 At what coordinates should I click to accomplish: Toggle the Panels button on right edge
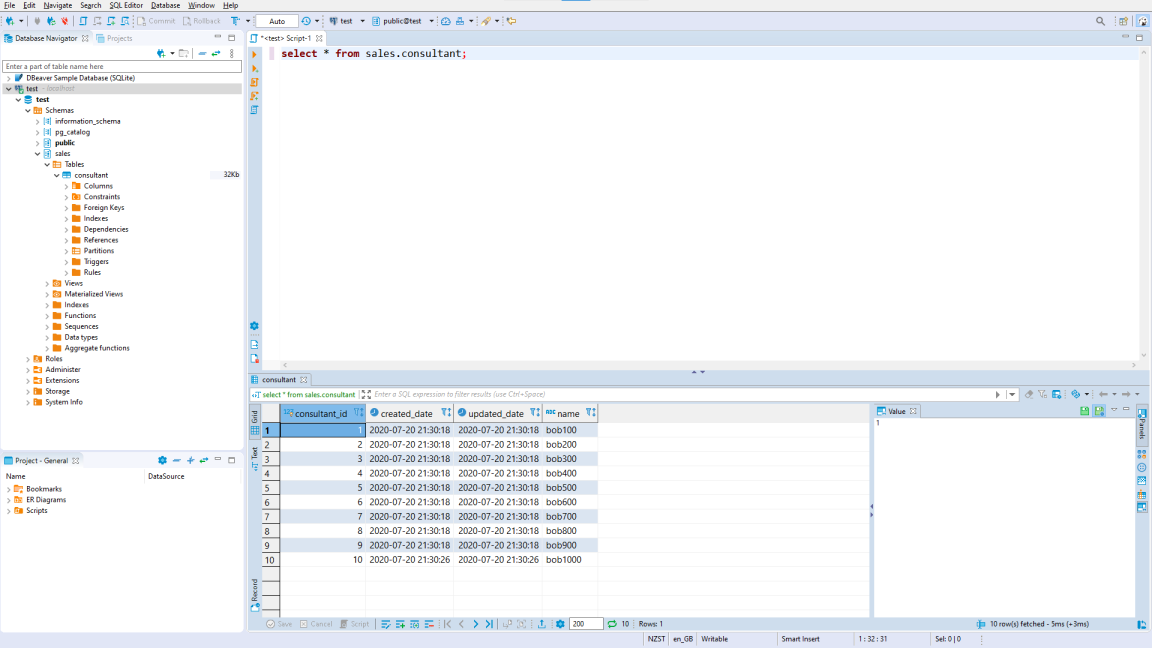tap(1142, 423)
